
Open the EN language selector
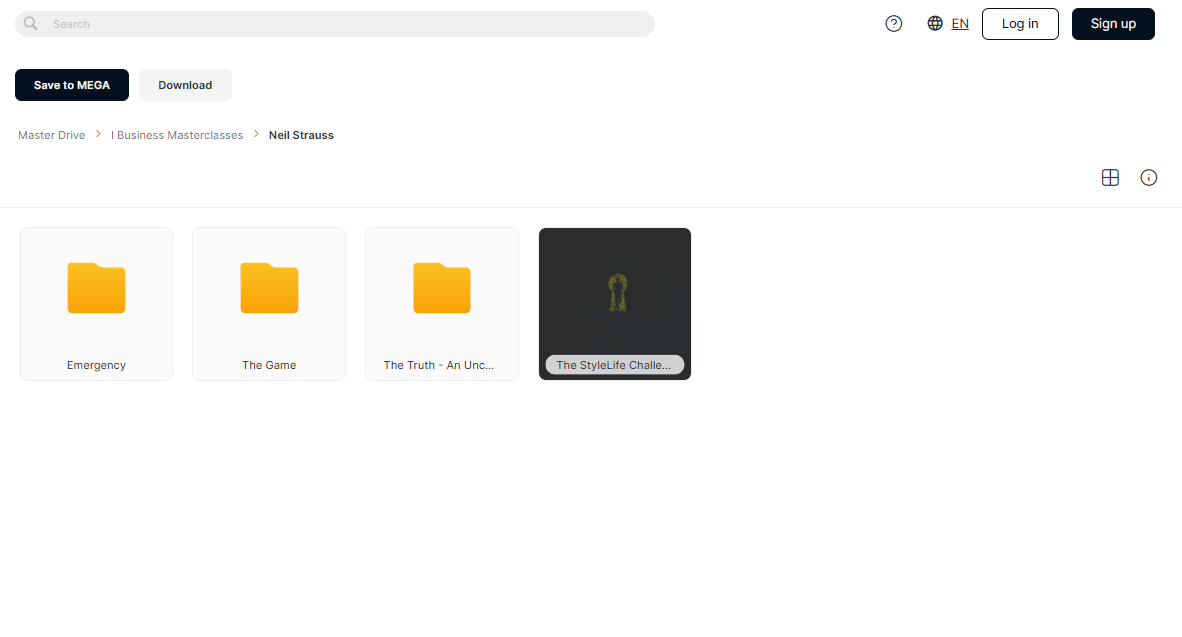(960, 24)
